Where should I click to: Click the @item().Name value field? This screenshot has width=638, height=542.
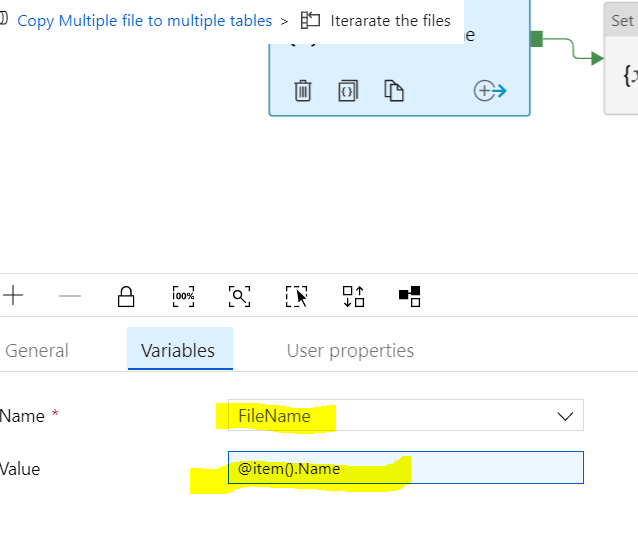click(x=406, y=468)
